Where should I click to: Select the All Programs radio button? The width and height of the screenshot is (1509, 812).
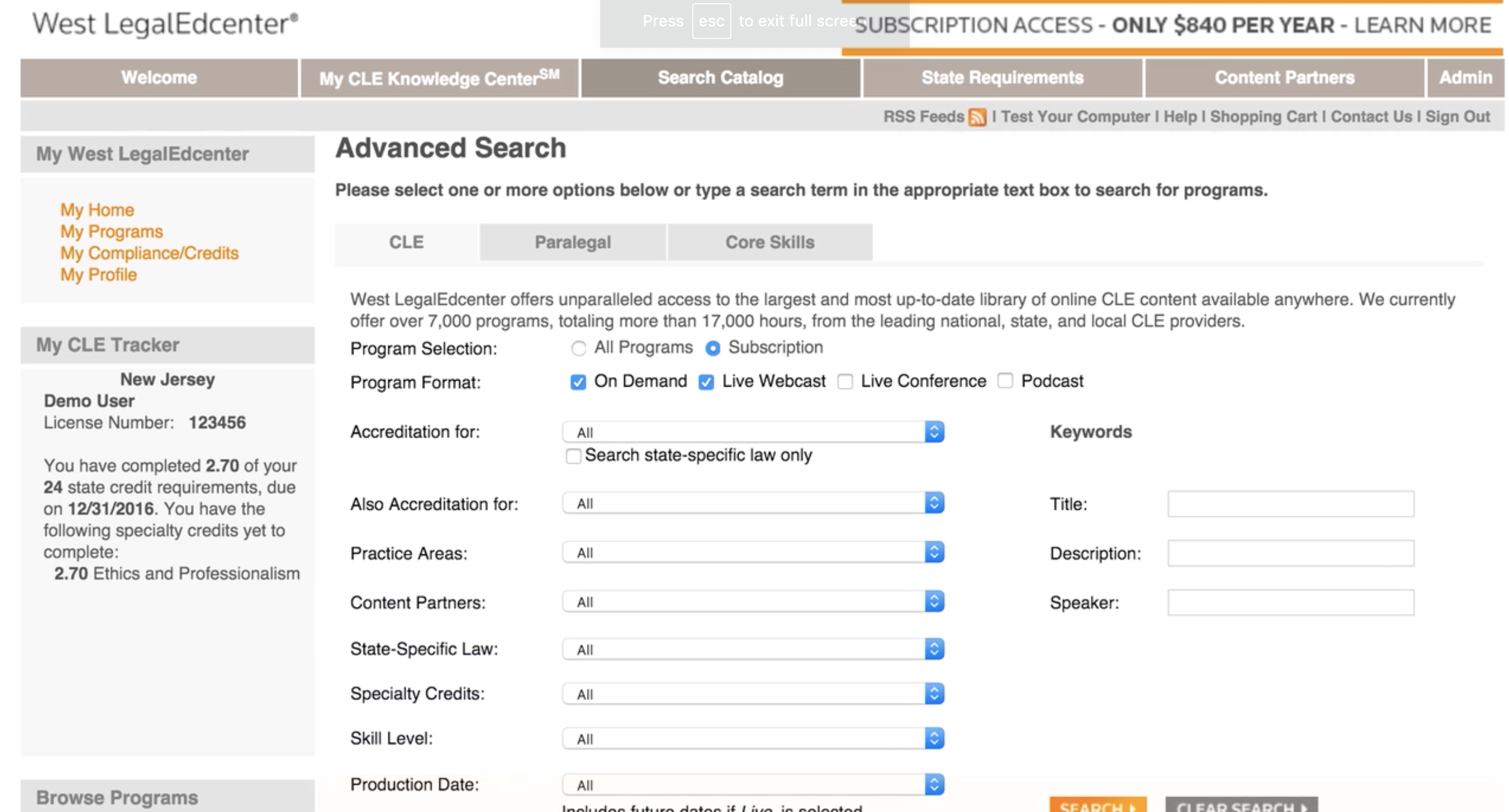click(578, 348)
